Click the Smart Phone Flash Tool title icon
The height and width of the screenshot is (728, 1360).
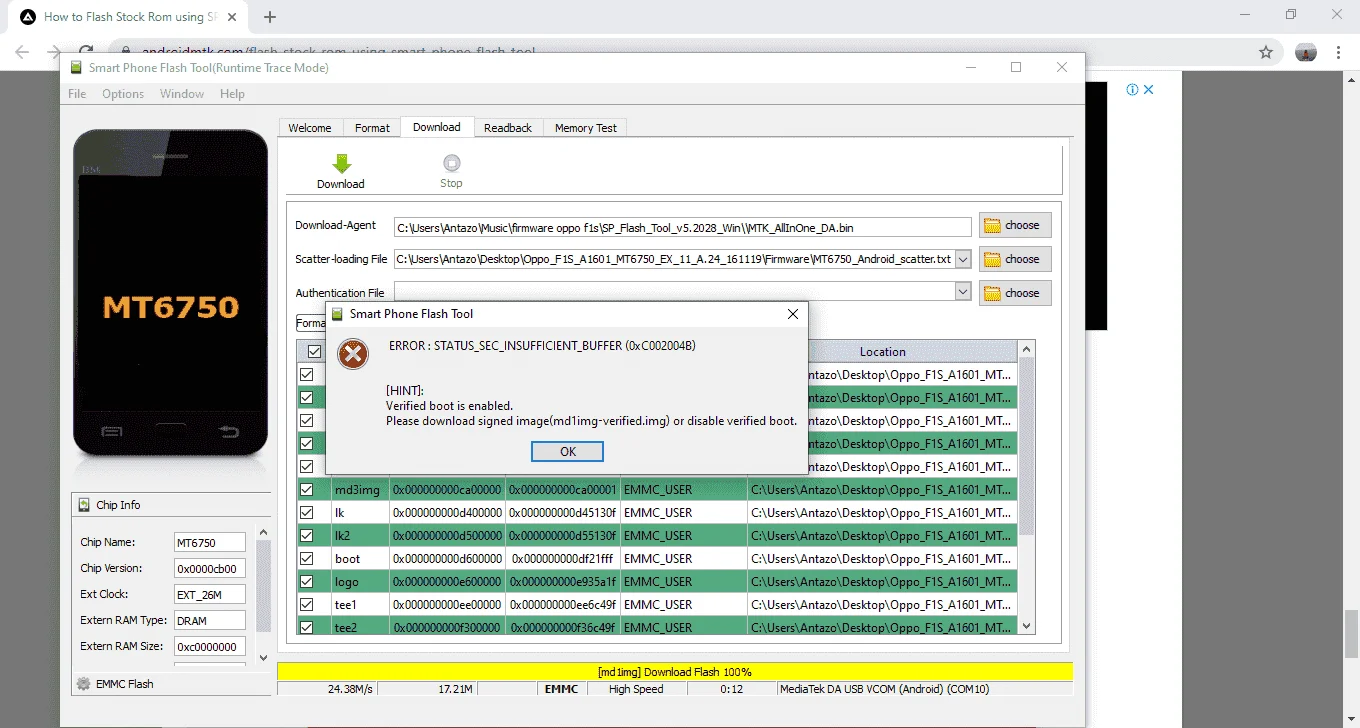(x=76, y=67)
